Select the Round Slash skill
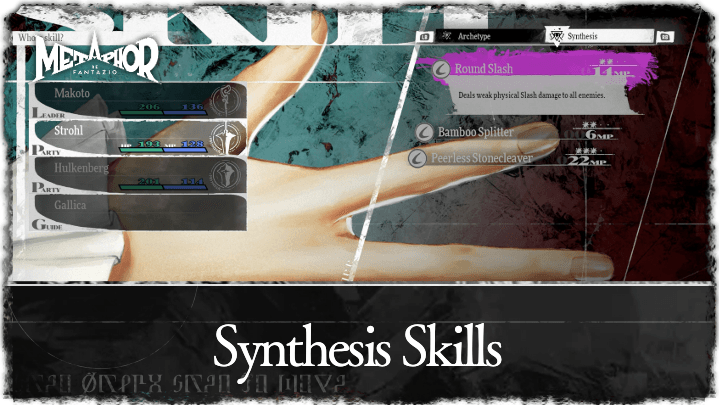The image size is (720, 405). pos(535,69)
